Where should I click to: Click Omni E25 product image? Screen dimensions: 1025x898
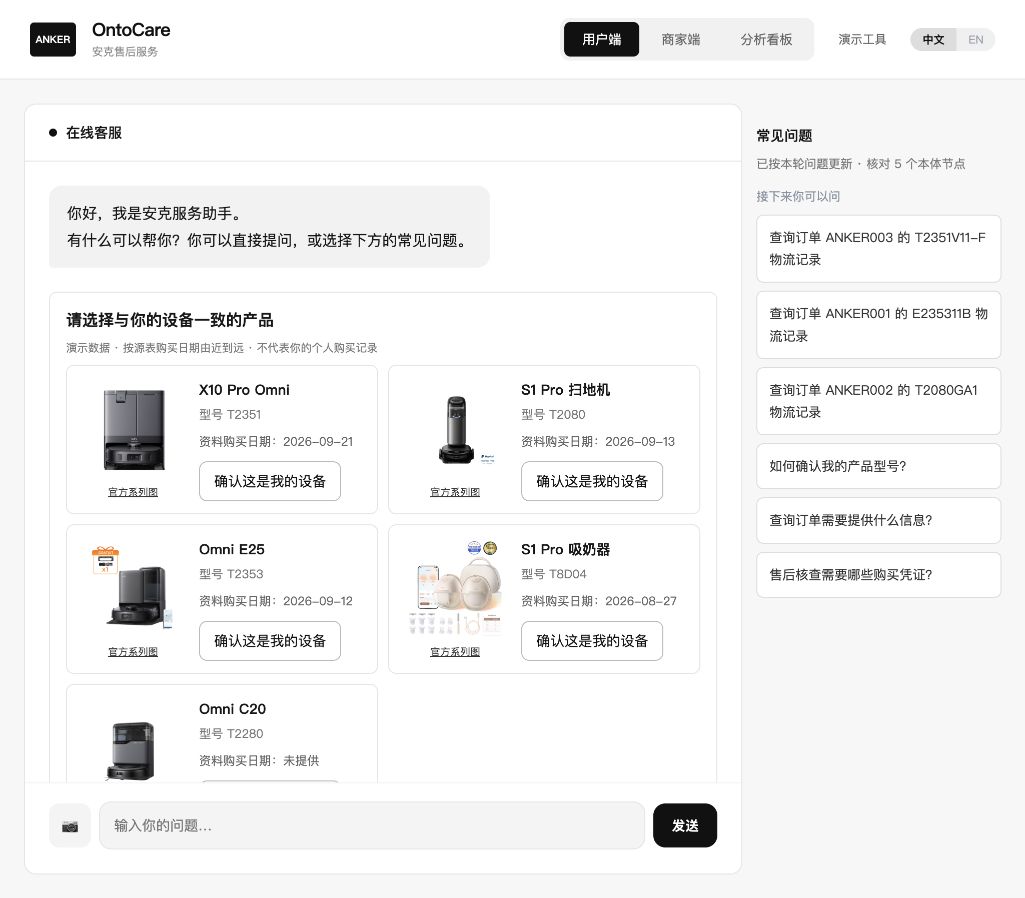coord(133,588)
